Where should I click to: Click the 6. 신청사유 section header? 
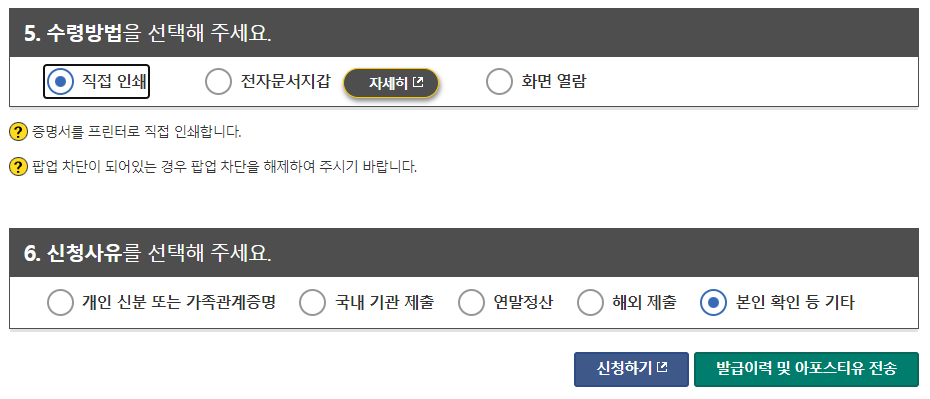pos(464,253)
